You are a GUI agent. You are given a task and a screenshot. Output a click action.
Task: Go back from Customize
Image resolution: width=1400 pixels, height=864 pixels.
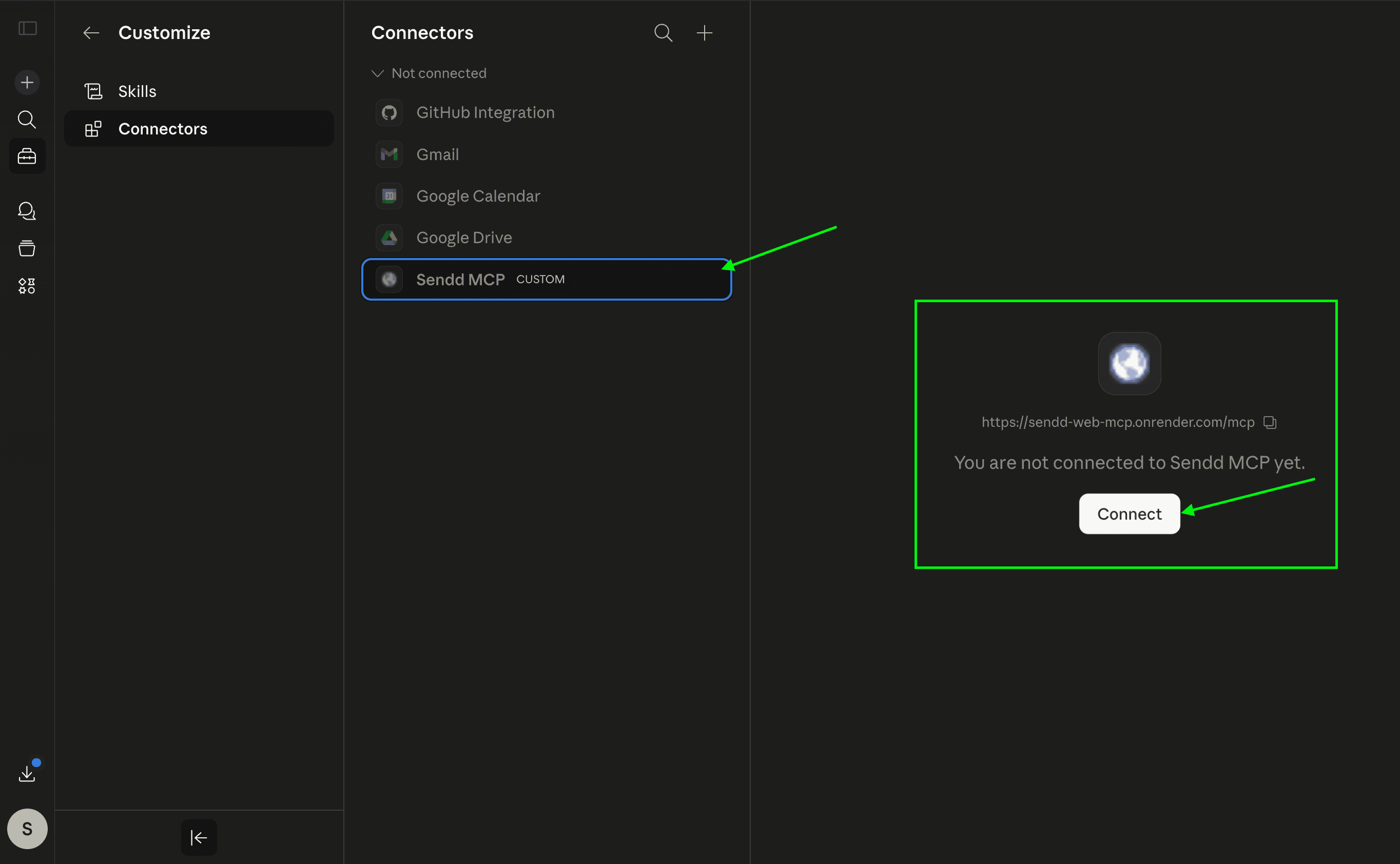[91, 33]
